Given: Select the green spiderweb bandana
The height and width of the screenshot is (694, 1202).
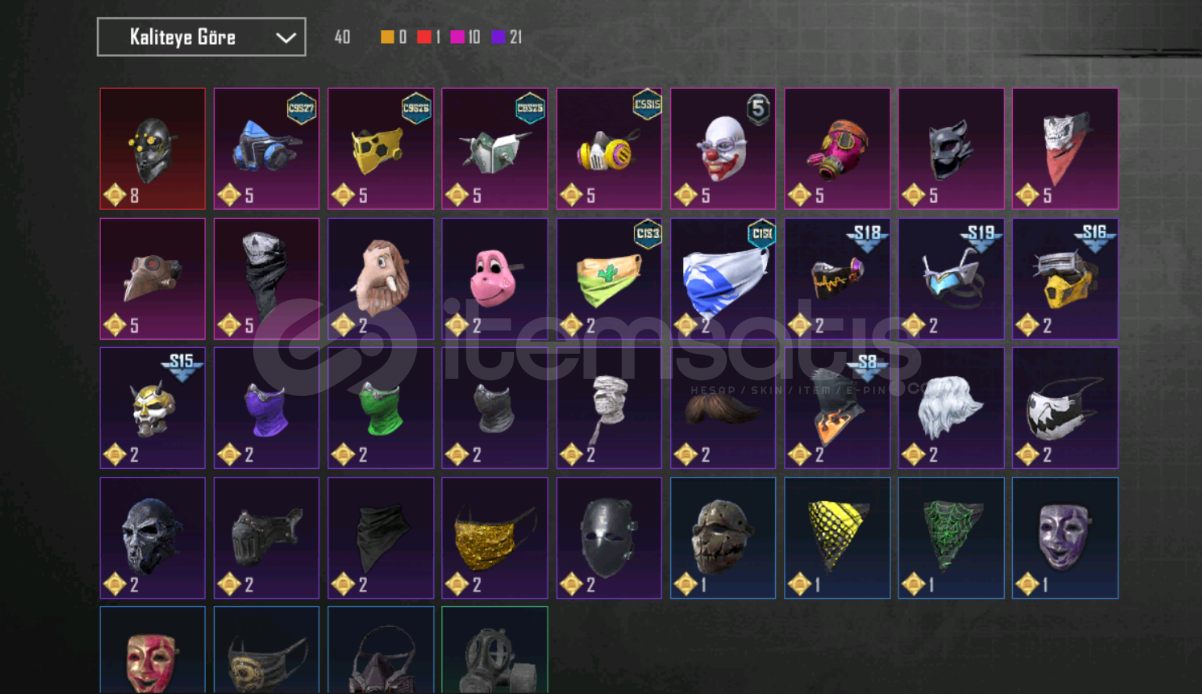Looking at the screenshot, I should coord(951,538).
